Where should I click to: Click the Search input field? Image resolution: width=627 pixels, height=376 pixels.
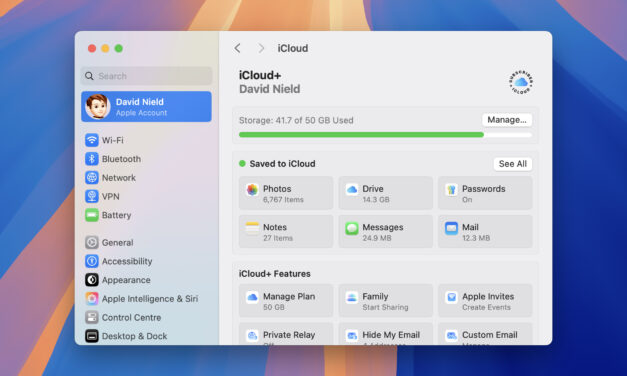[x=146, y=76]
